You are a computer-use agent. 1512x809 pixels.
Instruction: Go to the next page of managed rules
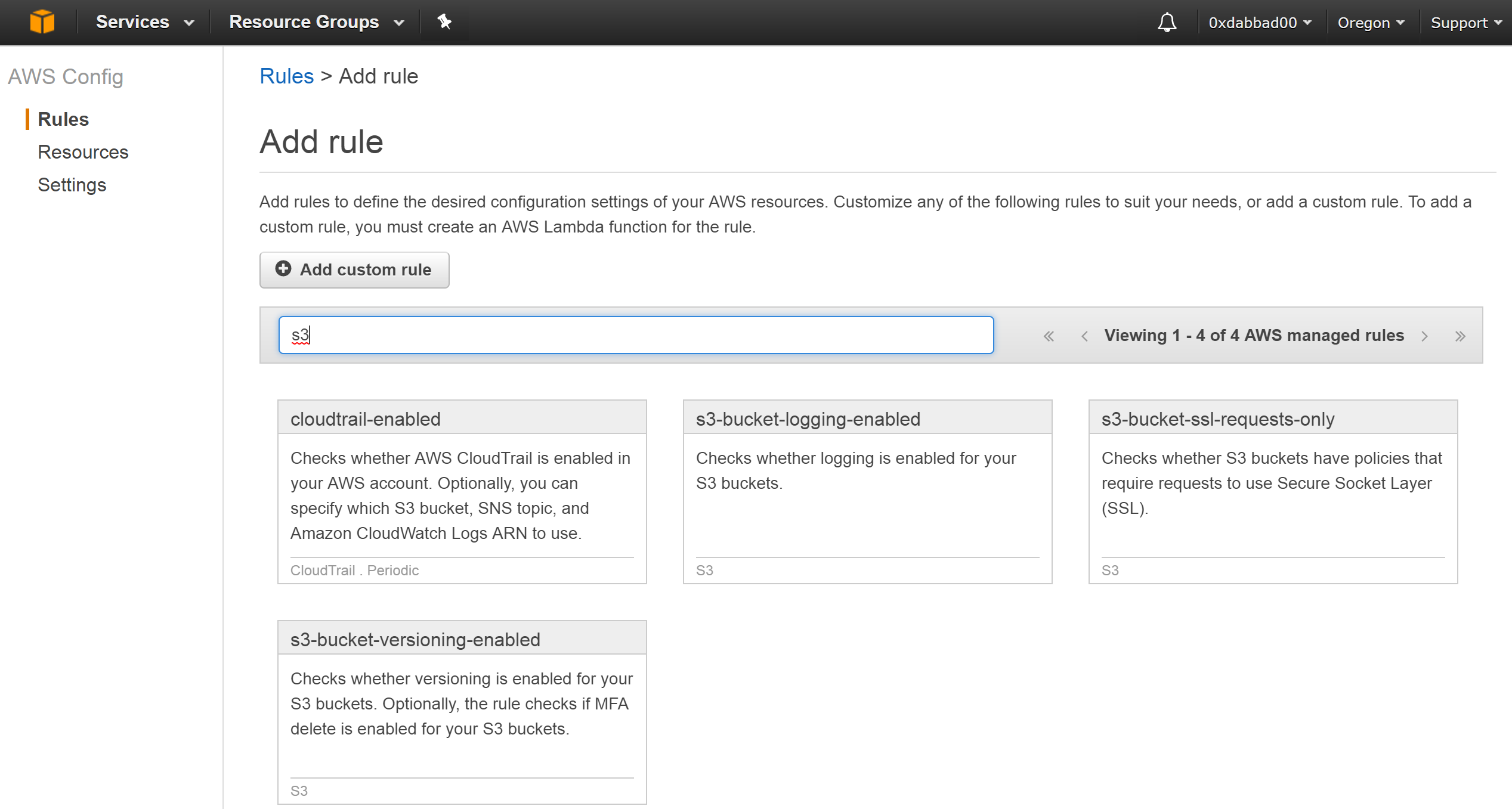click(1424, 336)
